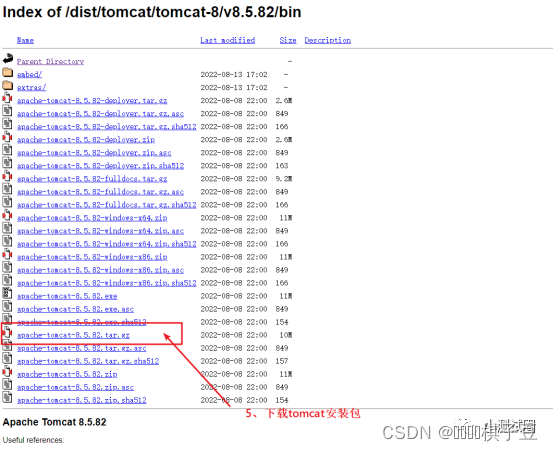Download apache-tomcat-8.5.82-deployer.zip

[86, 140]
